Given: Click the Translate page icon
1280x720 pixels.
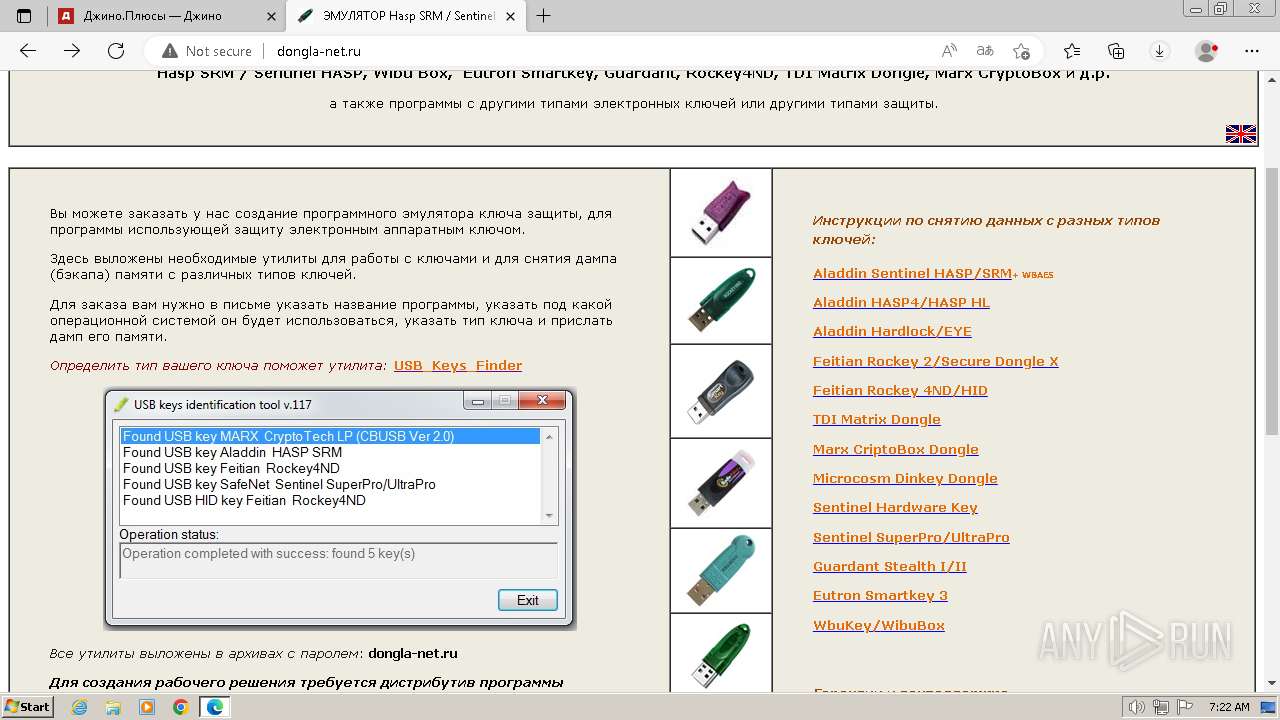Looking at the screenshot, I should coord(985,51).
